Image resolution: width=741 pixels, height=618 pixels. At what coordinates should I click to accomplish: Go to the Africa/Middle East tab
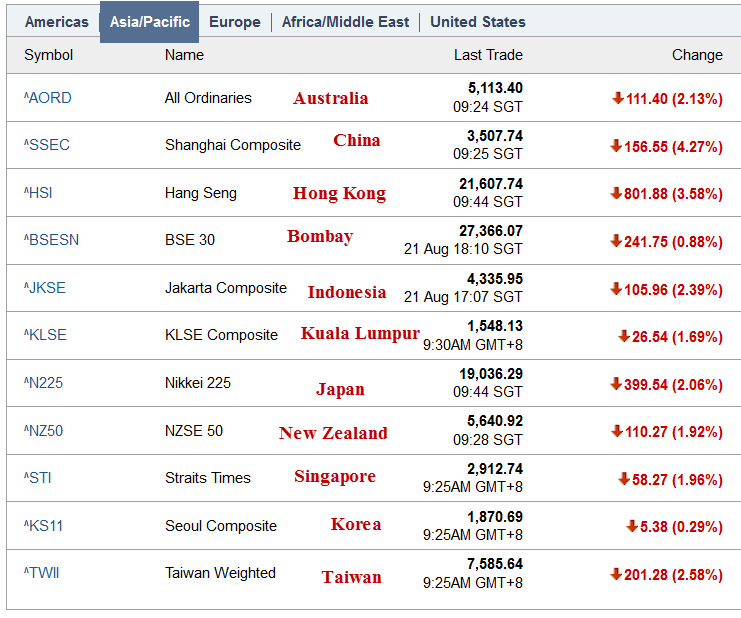point(345,21)
